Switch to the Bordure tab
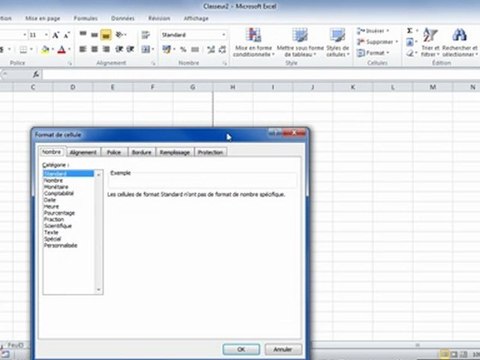This screenshot has width=480, height=360. (x=142, y=152)
